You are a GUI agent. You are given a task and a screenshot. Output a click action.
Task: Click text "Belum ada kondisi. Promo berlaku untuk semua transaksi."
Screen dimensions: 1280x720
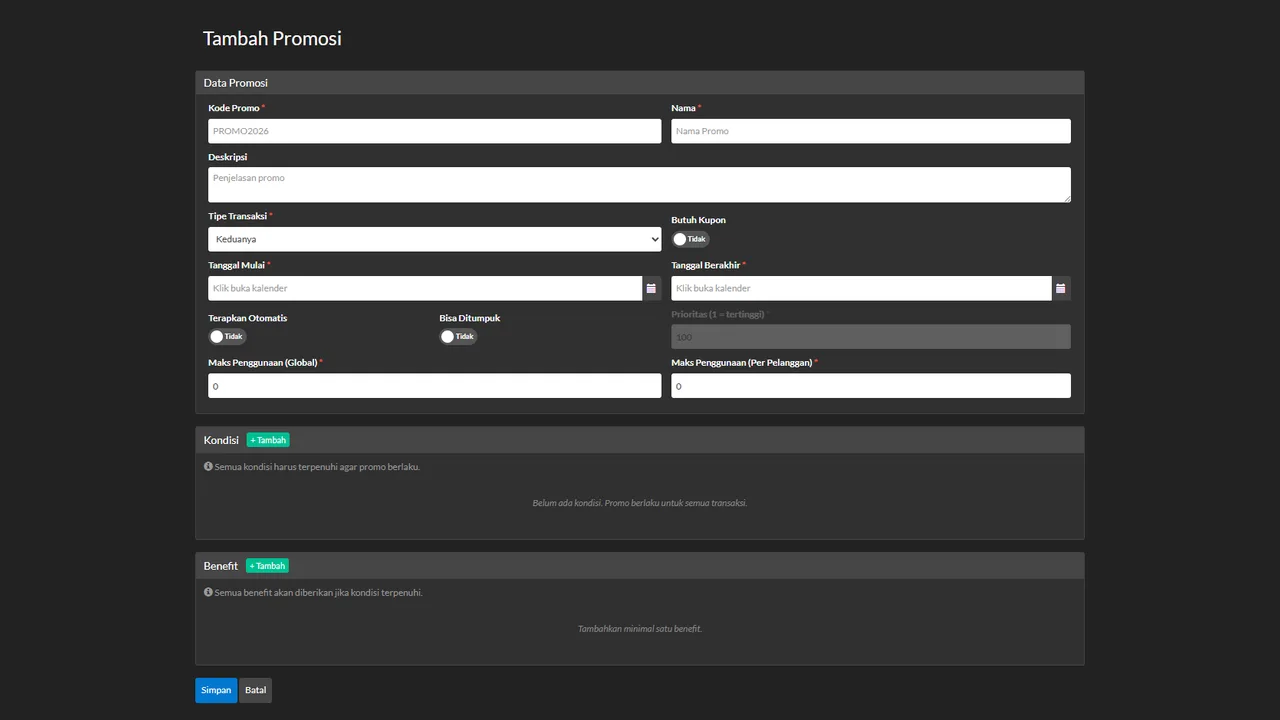point(640,503)
